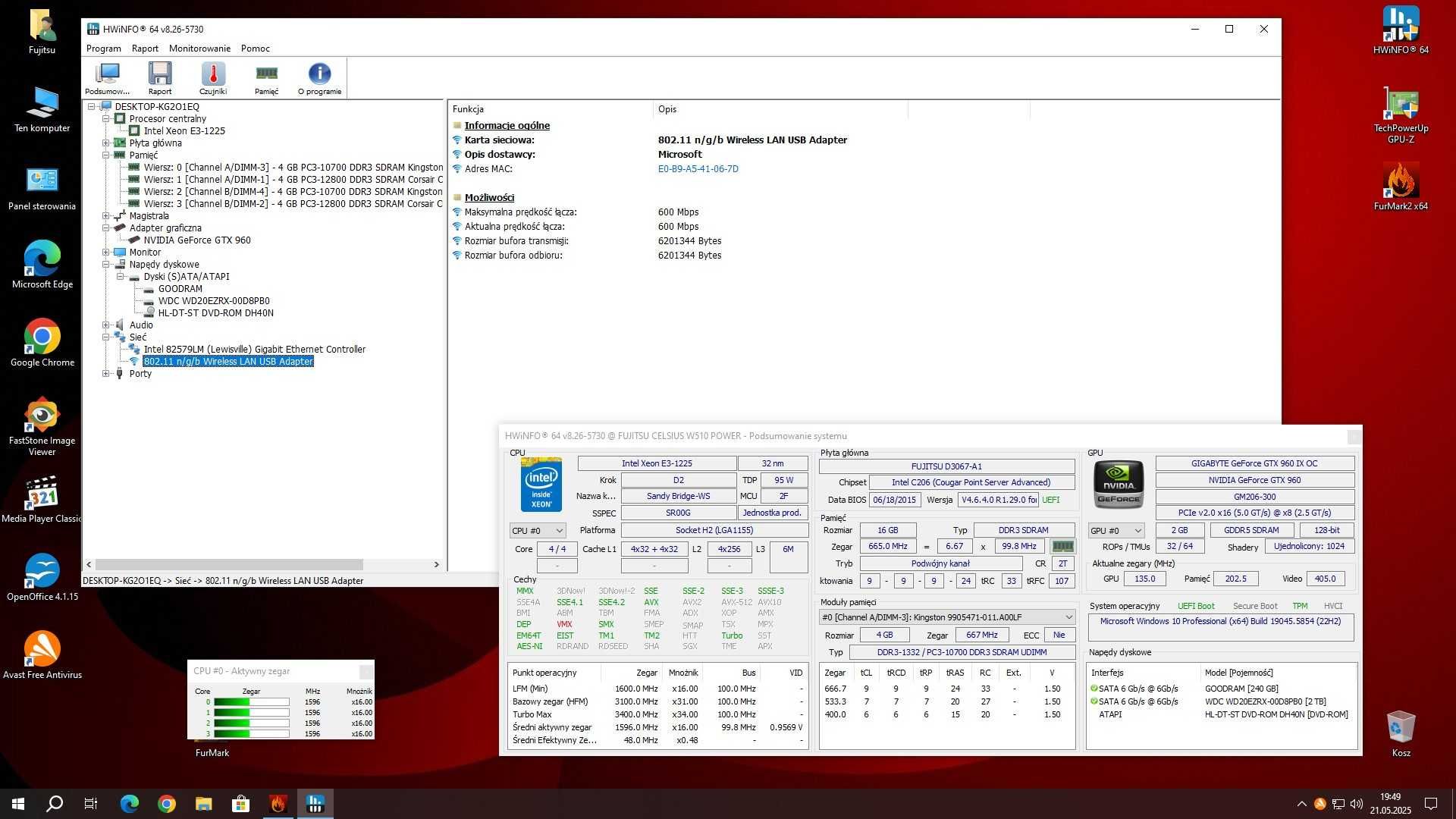Expand the Magistrala tree node

click(106, 216)
